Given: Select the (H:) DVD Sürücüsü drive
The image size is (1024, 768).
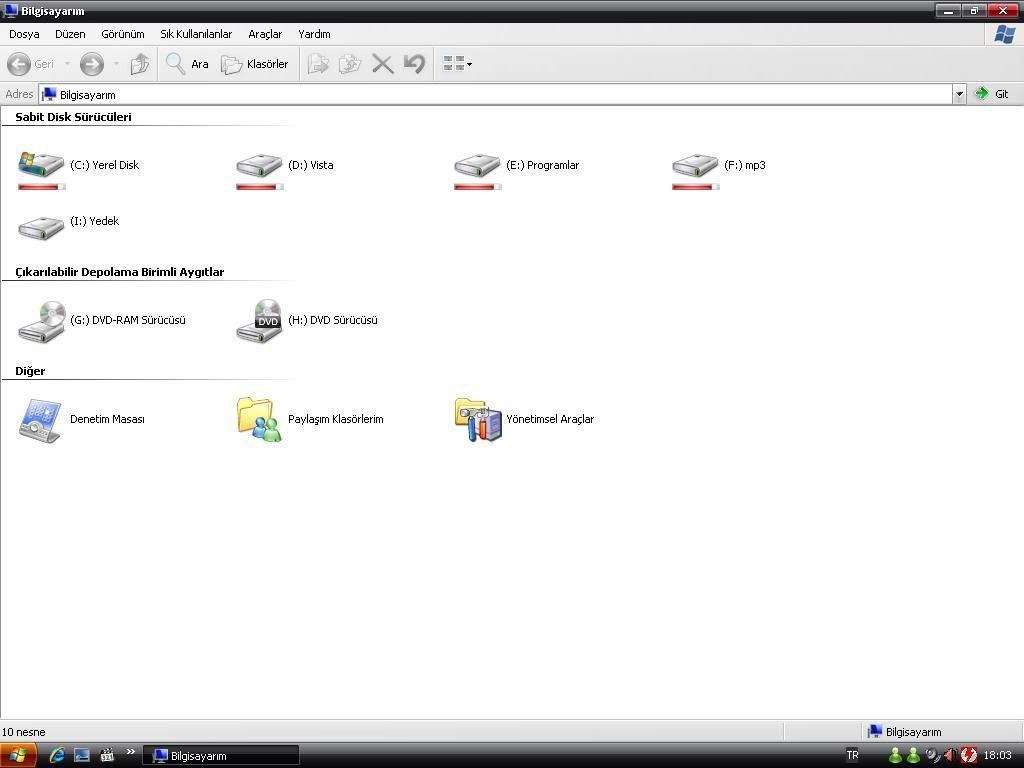Looking at the screenshot, I should [307, 320].
